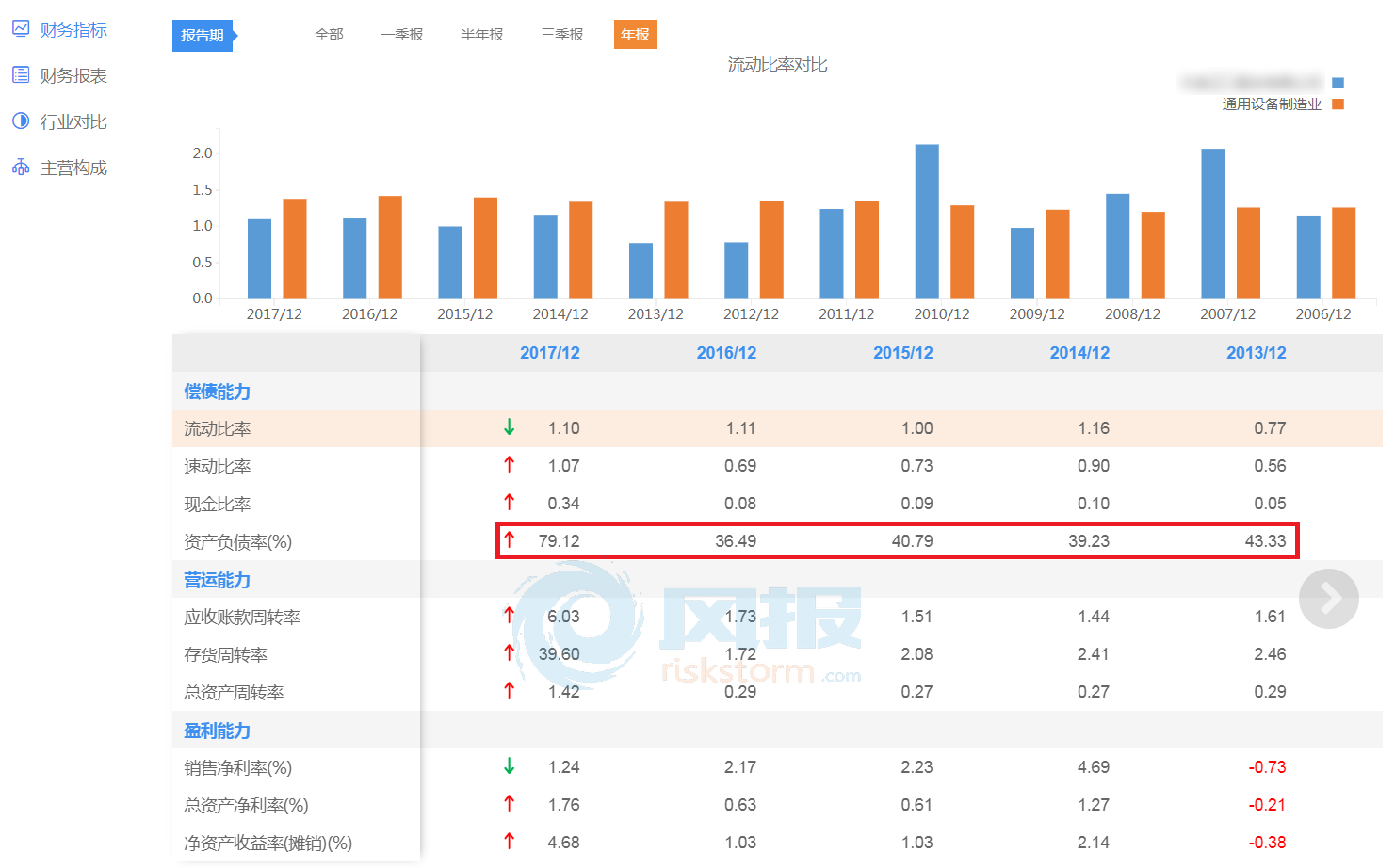Toggle the orange 通用设备制造业 legend swatch
This screenshot has width=1395, height=868.
(1338, 104)
